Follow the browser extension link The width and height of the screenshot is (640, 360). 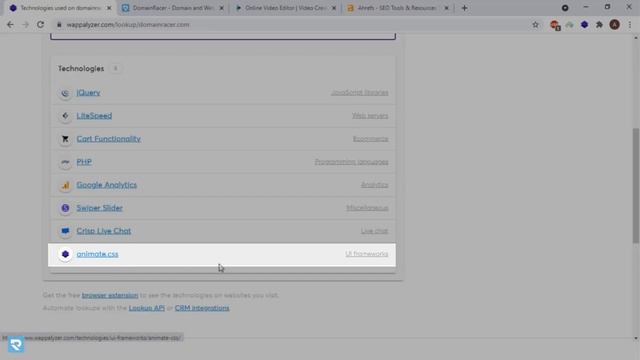coord(110,295)
